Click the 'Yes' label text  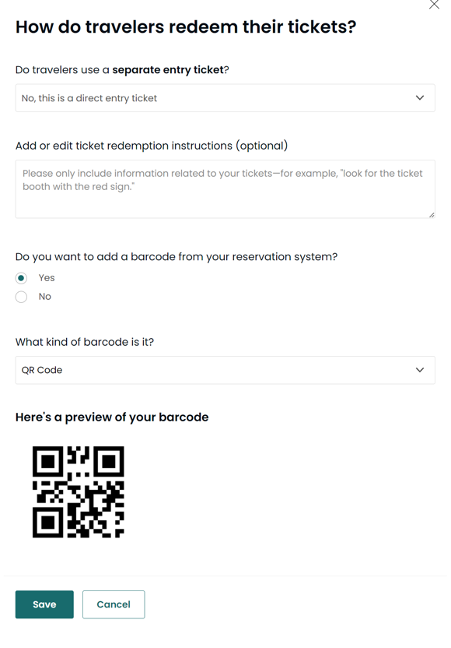point(47,278)
